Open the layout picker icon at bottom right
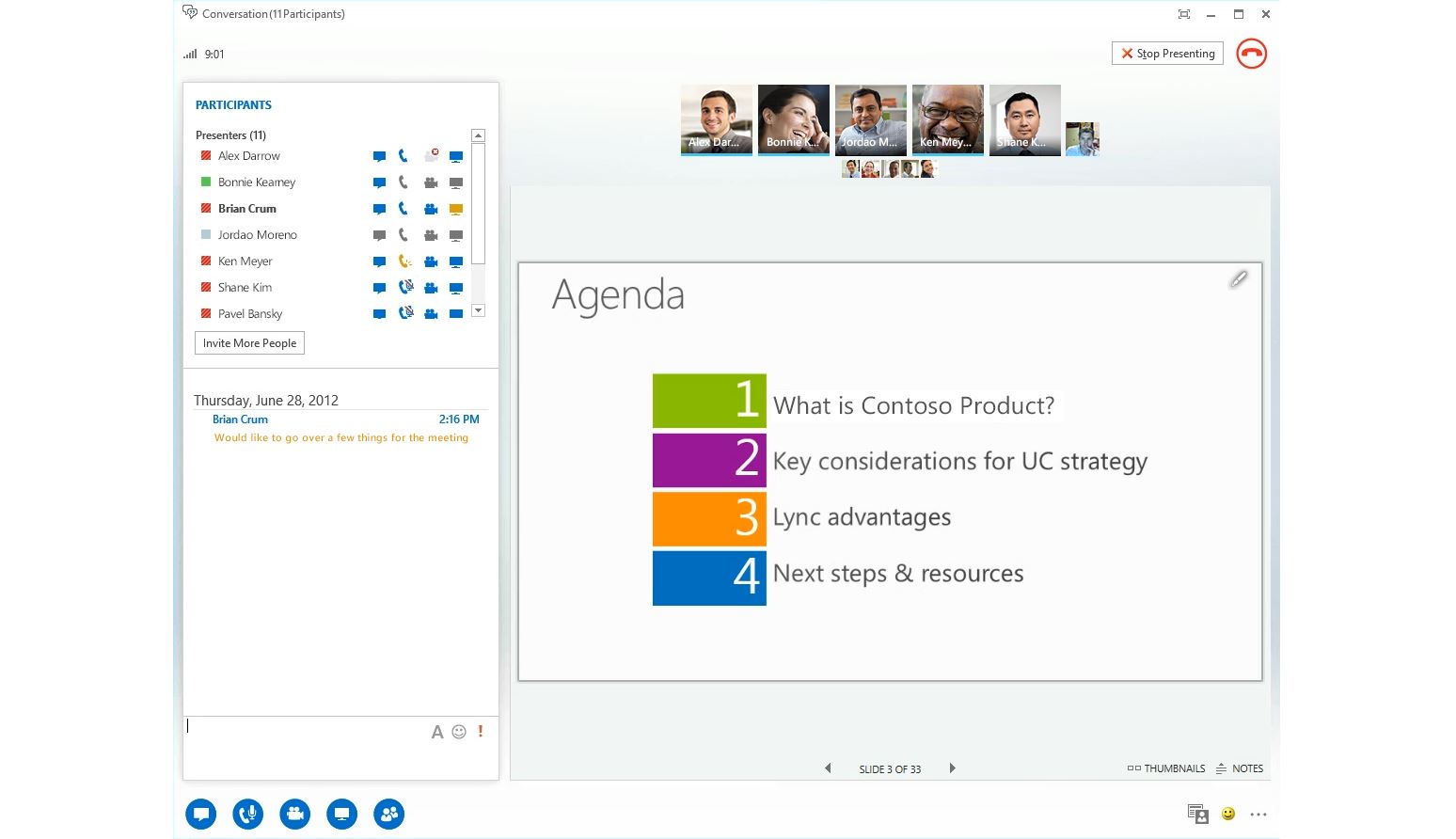This screenshot has width=1456, height=839. pos(1197,815)
